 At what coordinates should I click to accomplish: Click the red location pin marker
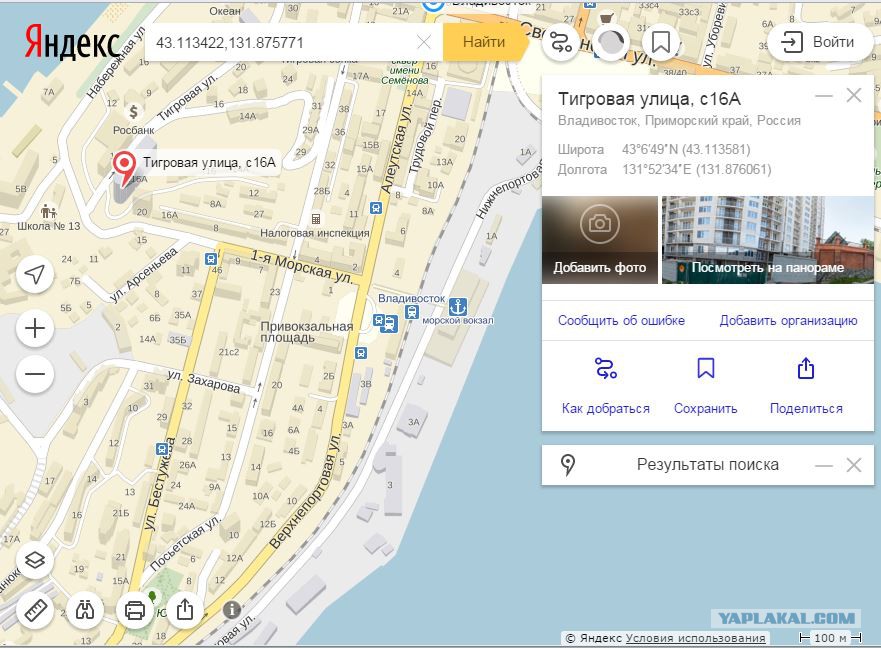point(124,167)
